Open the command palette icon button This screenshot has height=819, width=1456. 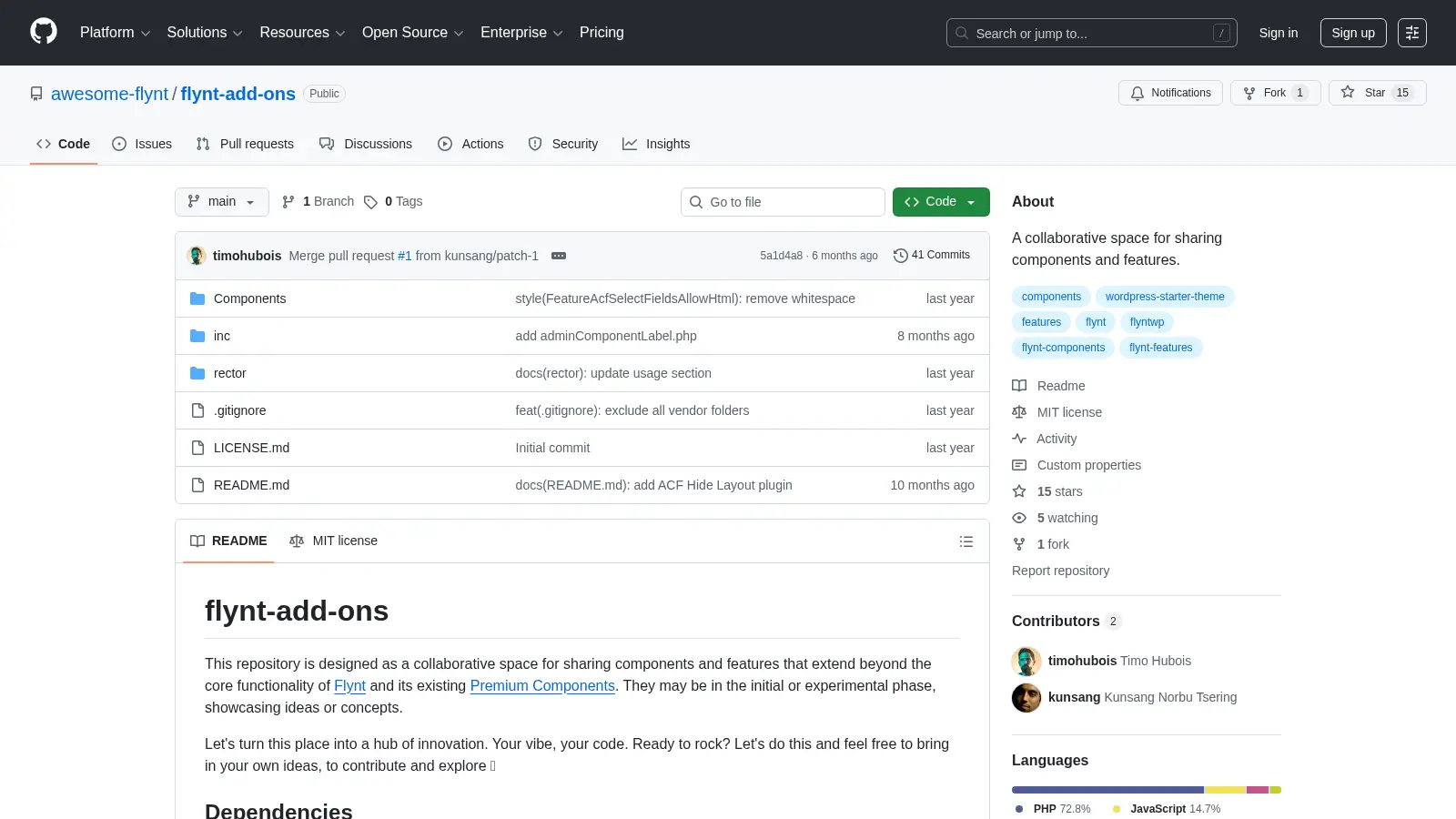tap(1411, 33)
